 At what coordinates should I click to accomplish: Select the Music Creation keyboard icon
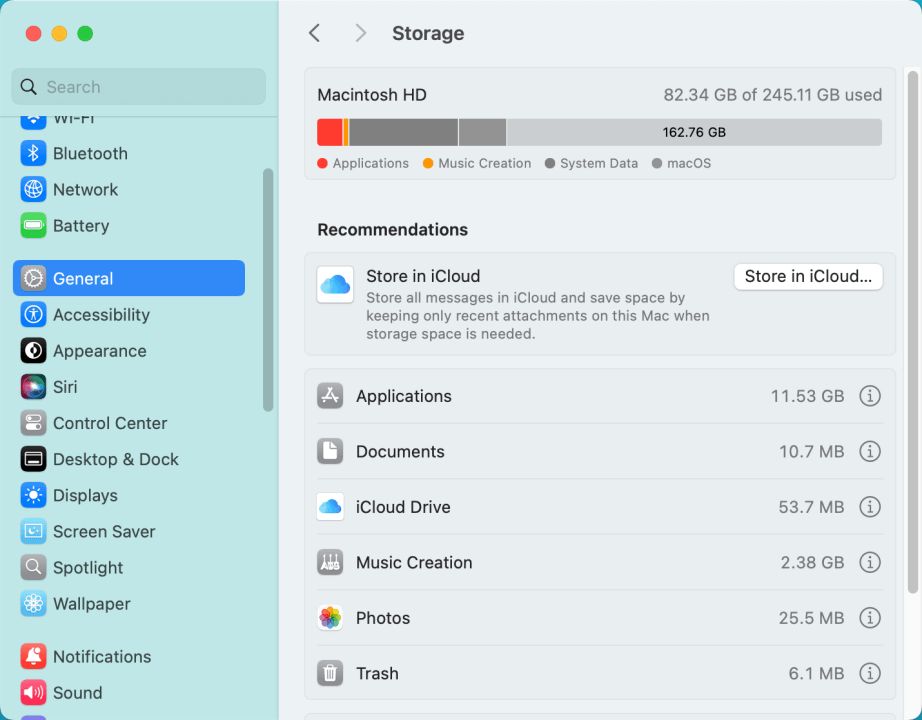[x=330, y=562]
